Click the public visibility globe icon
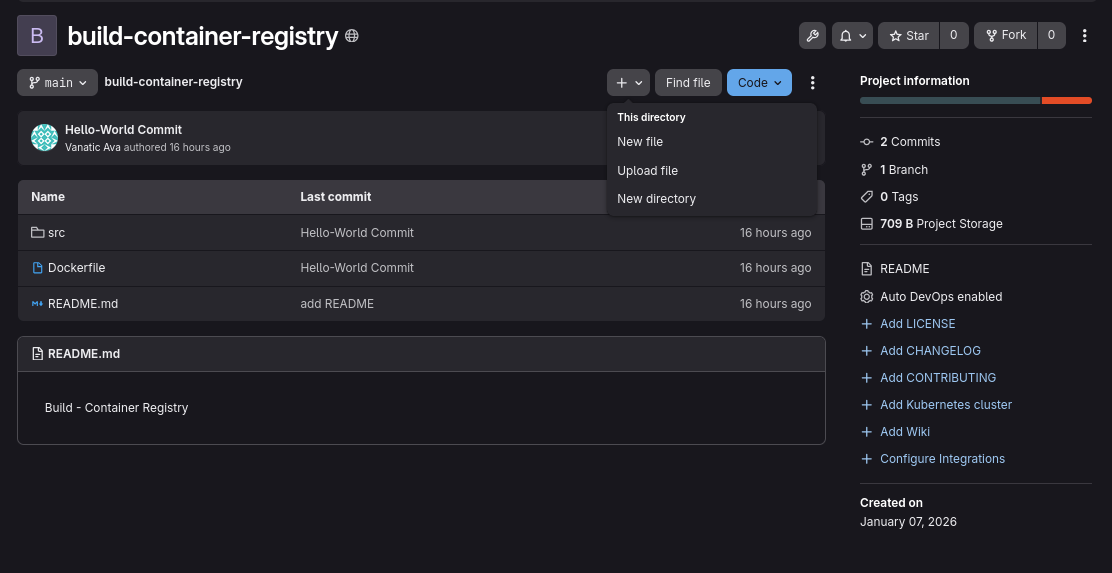Image resolution: width=1112 pixels, height=573 pixels. [352, 35]
